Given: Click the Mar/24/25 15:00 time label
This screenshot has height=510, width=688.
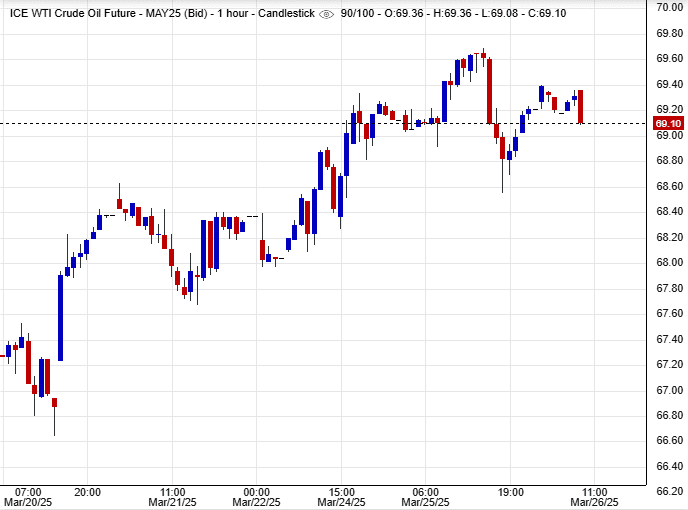Looking at the screenshot, I should coord(343,497).
